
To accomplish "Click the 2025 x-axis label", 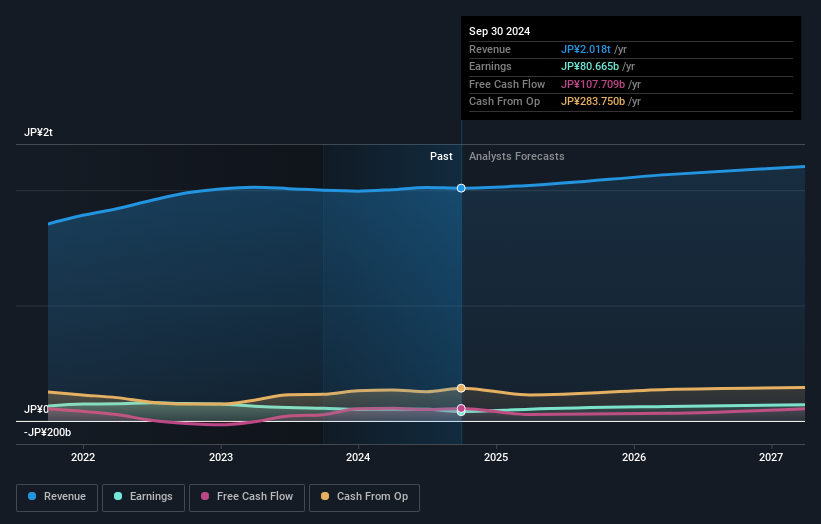I will (496, 458).
